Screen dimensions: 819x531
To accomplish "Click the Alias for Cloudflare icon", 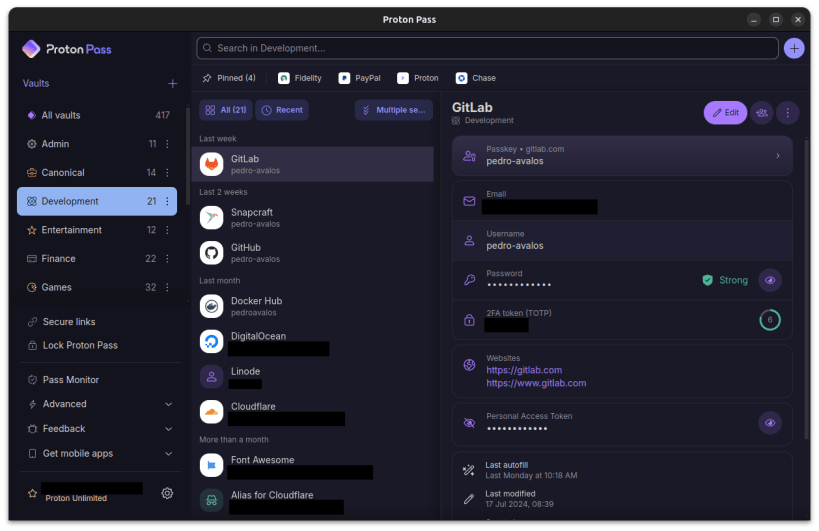I will click(x=212, y=500).
